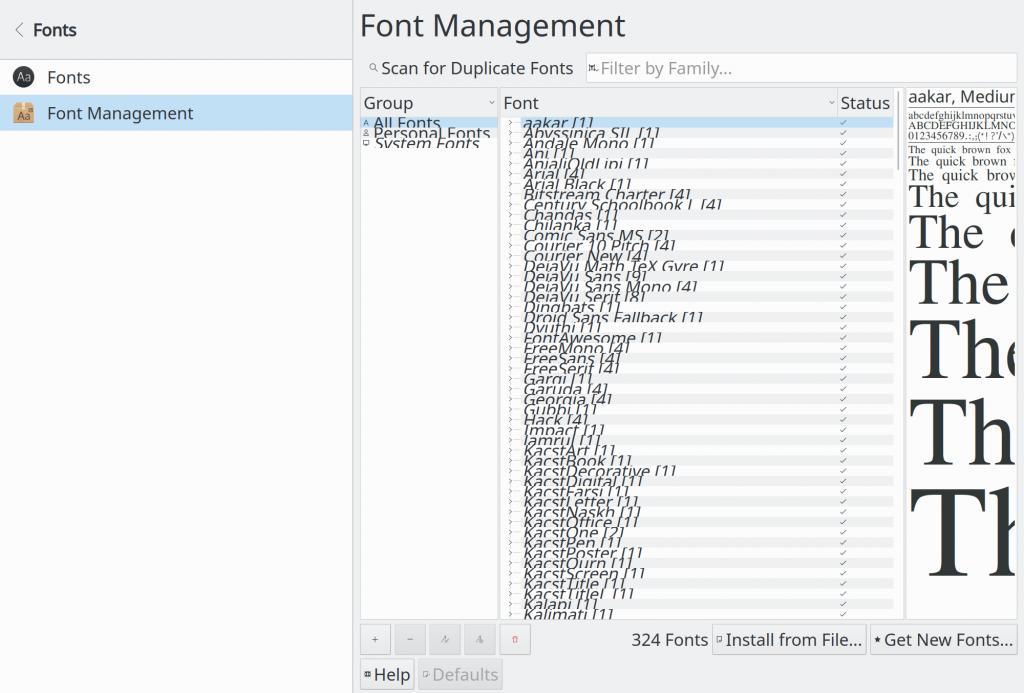
Task: Click the status checkmark for Arial Black
Action: [844, 185]
